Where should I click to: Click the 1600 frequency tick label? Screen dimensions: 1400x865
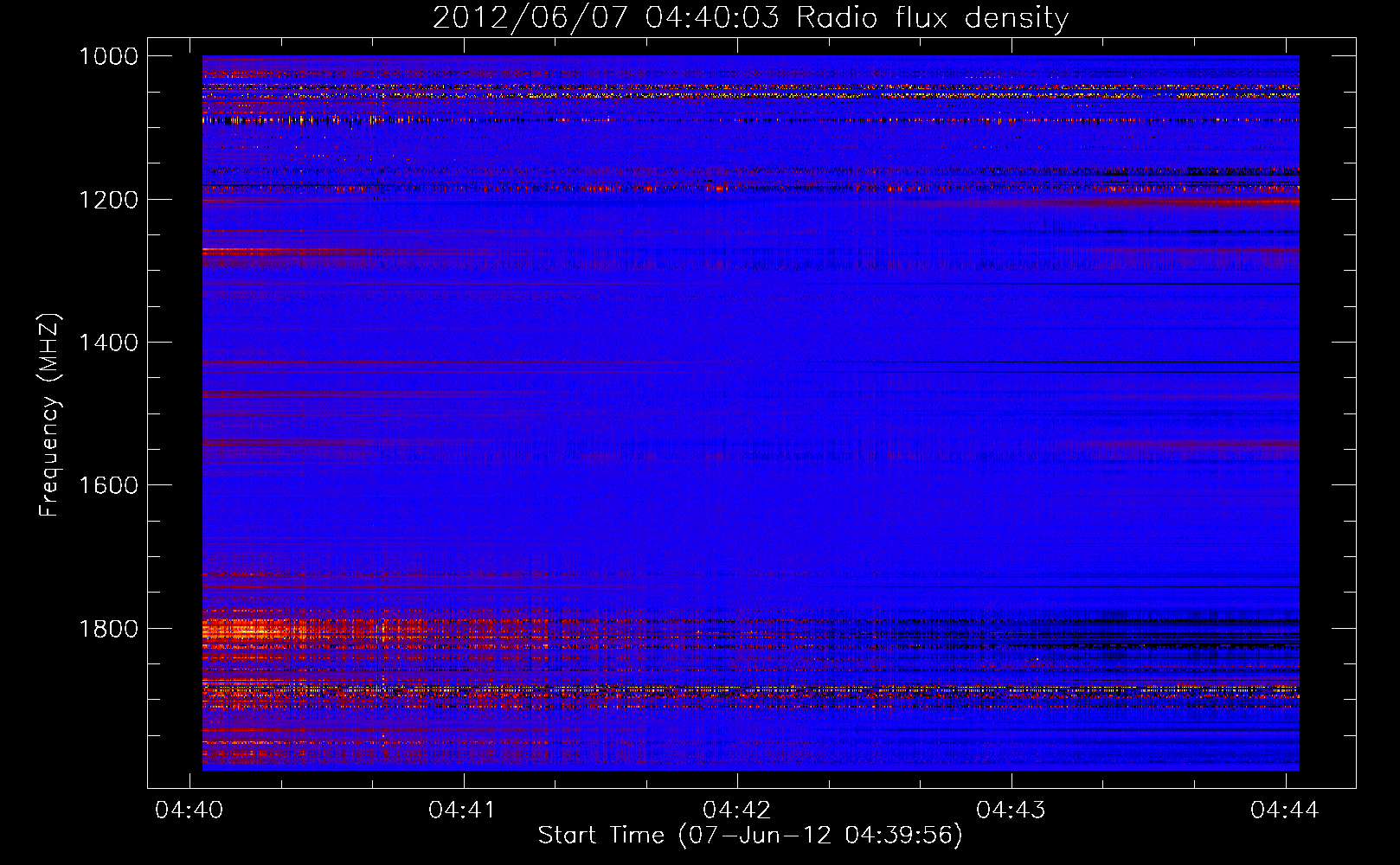pyautogui.click(x=108, y=485)
